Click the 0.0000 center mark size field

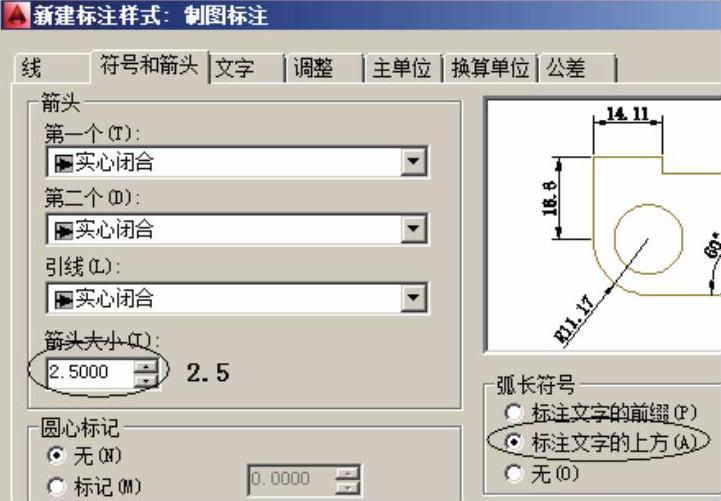point(290,480)
